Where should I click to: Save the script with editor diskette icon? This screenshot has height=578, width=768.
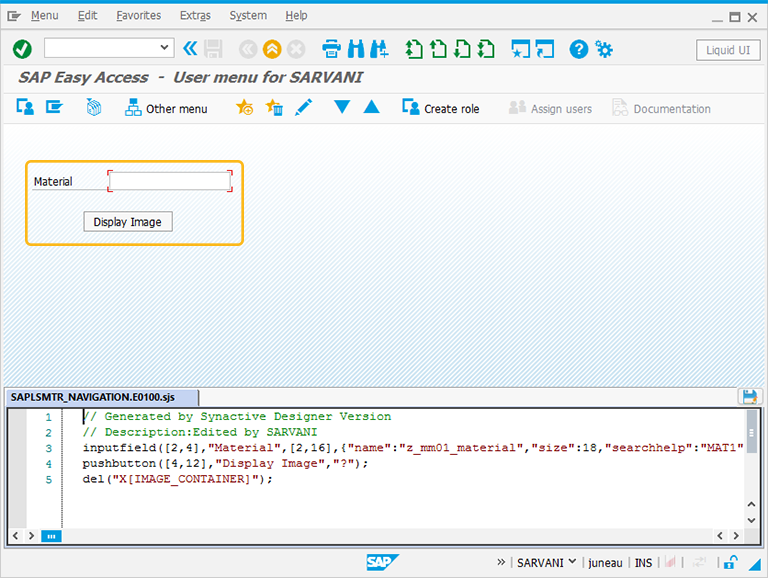[x=749, y=397]
